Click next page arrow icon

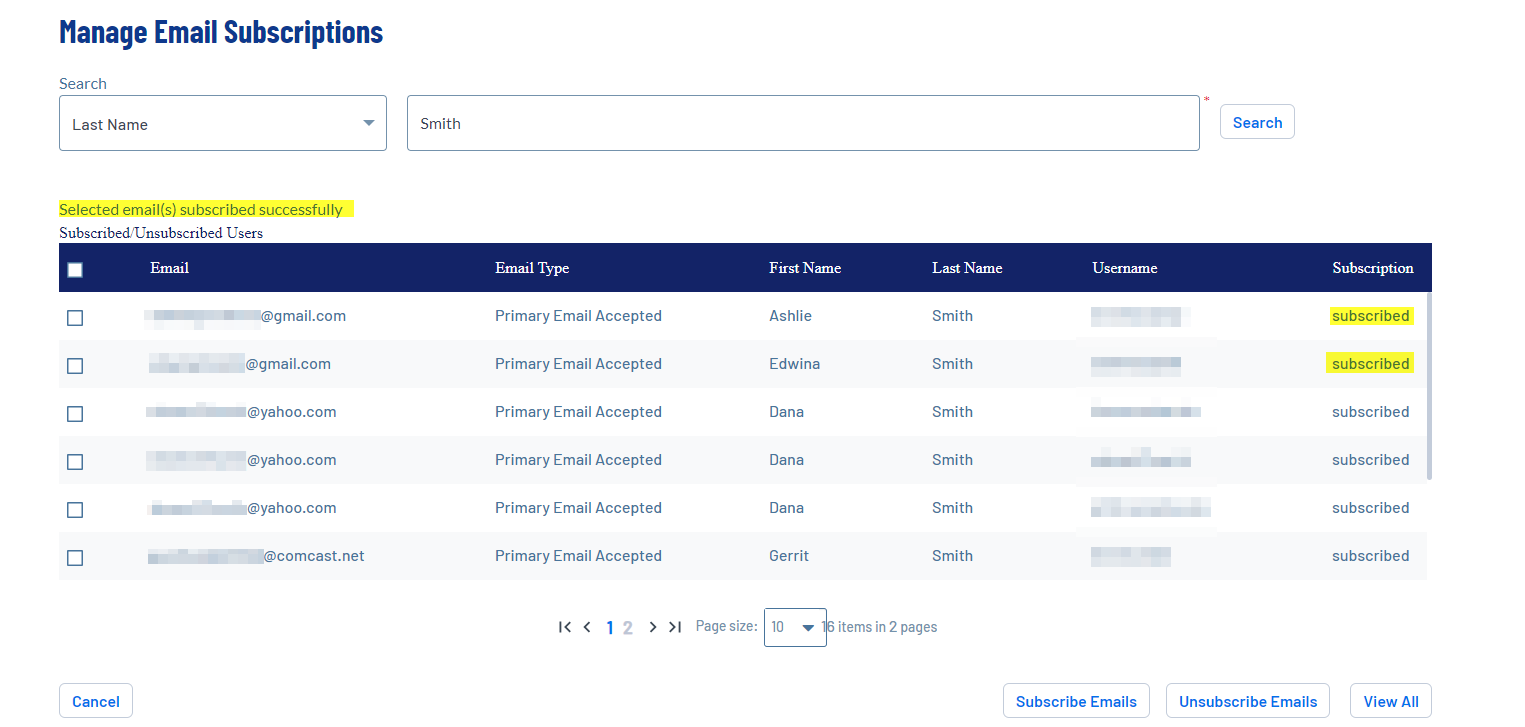pos(653,627)
